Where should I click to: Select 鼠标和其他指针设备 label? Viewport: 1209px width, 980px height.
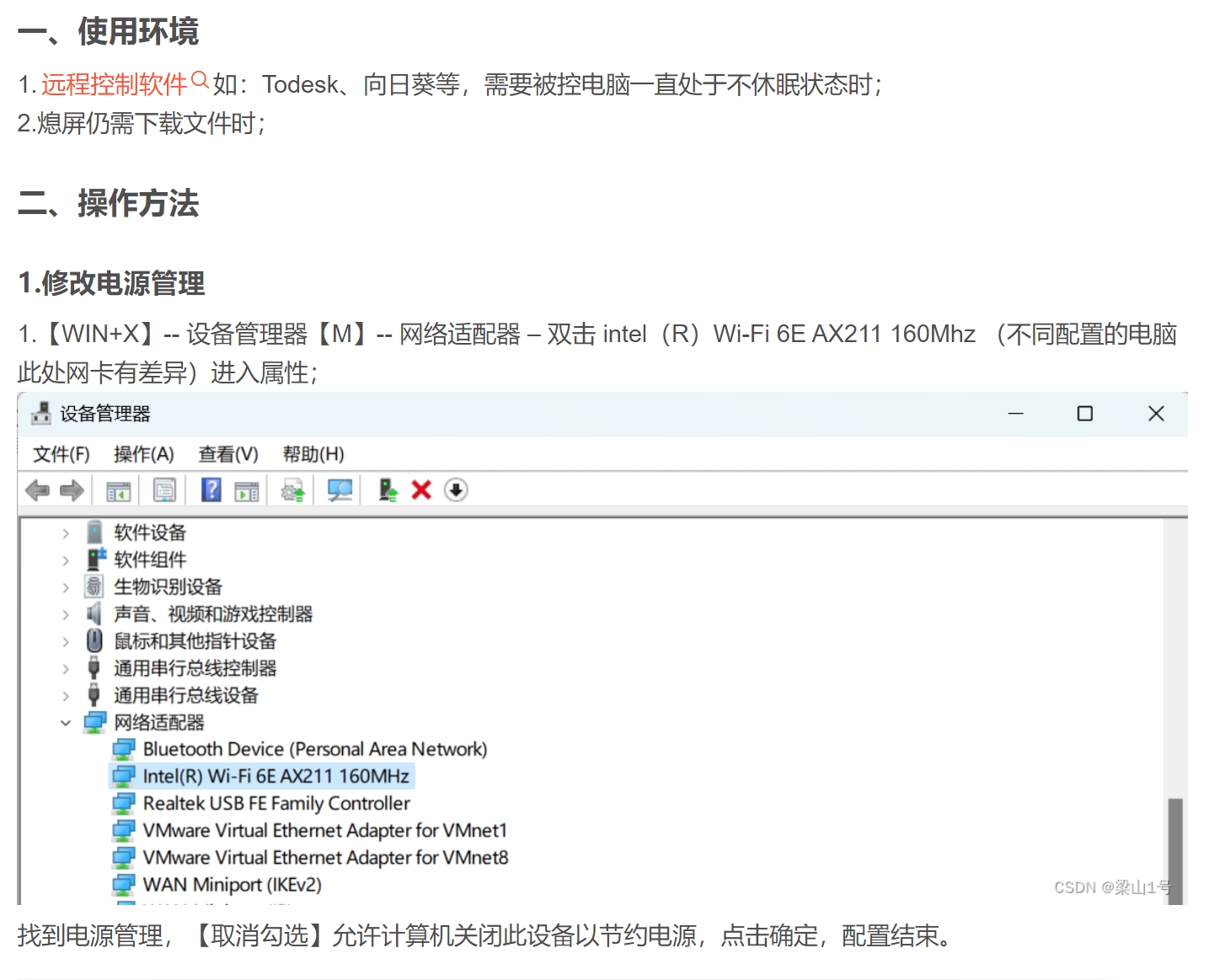195,641
